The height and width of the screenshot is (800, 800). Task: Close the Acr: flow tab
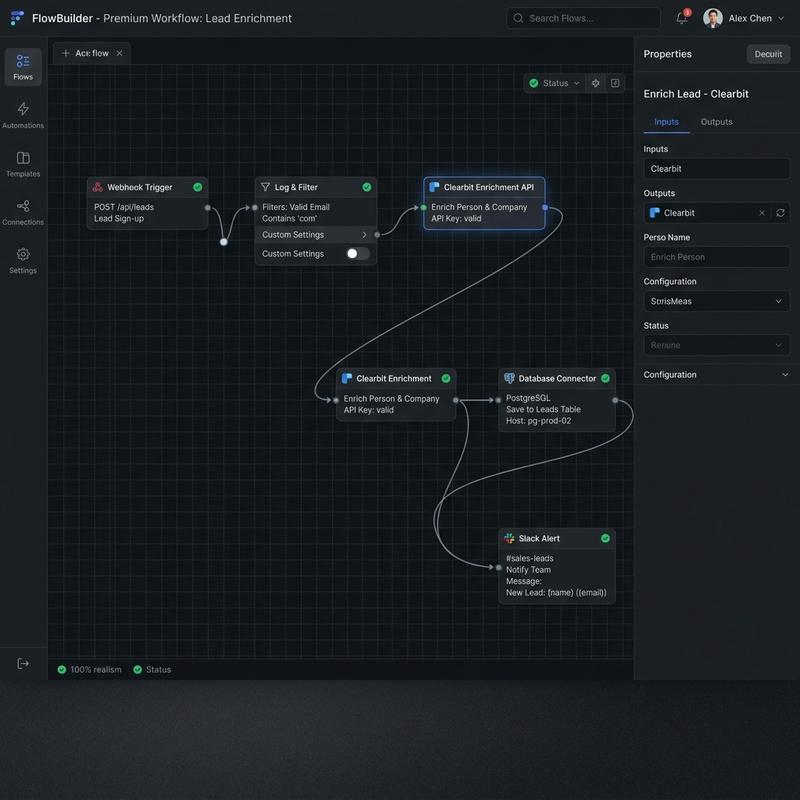point(119,53)
